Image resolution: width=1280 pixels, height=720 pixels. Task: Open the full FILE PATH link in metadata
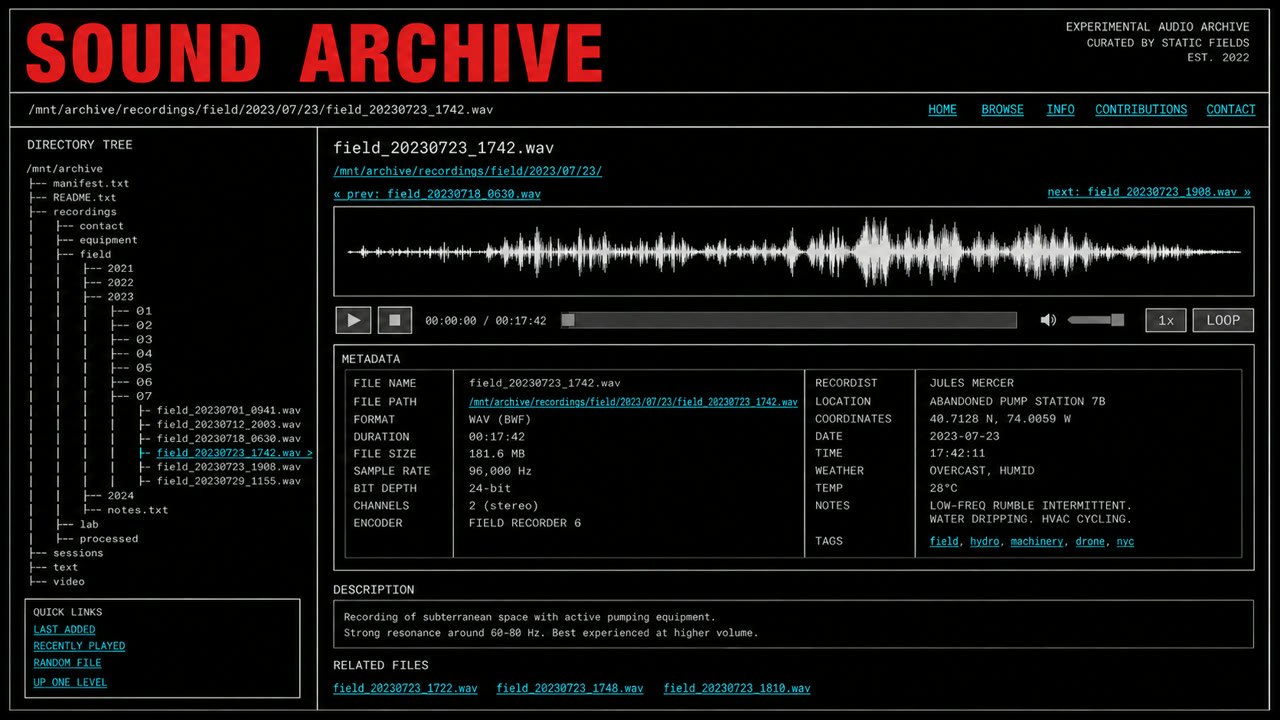pos(633,402)
